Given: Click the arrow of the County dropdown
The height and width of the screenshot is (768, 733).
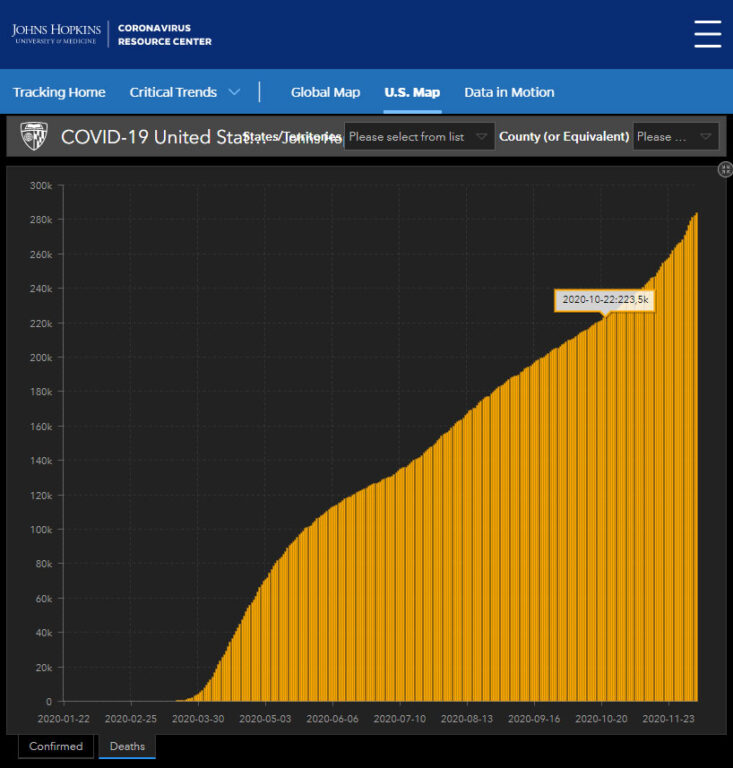Looking at the screenshot, I should pyautogui.click(x=706, y=137).
